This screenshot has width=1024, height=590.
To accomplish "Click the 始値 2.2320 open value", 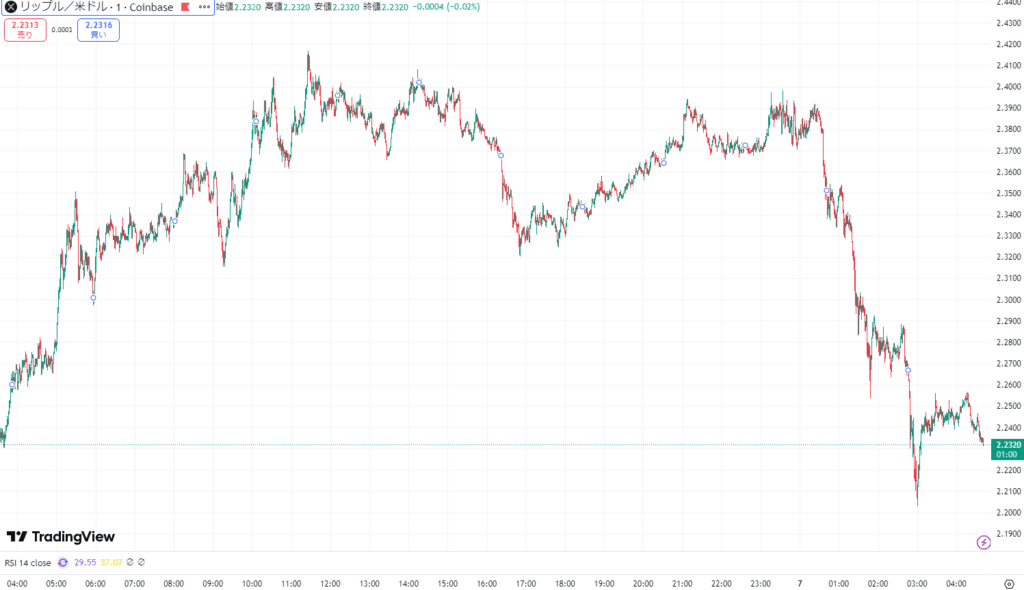I will tap(238, 7).
